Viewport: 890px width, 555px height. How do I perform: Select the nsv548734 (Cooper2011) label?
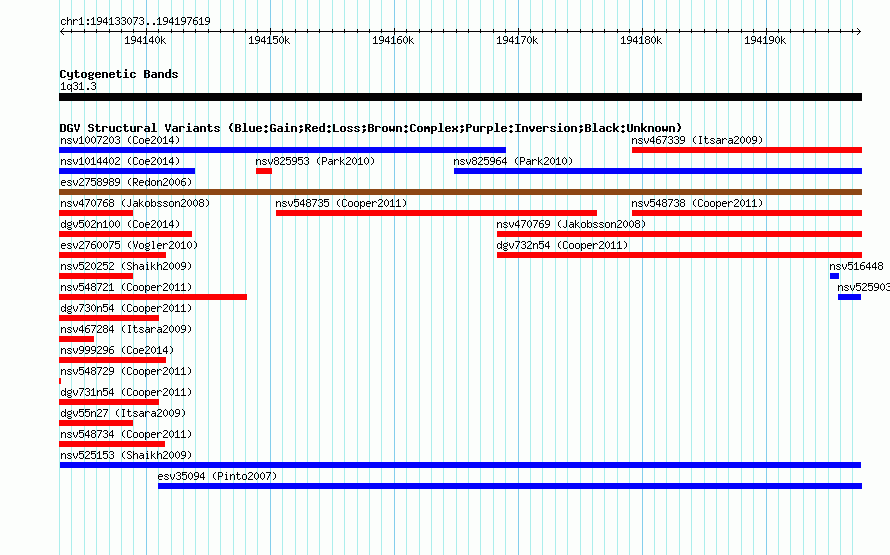pyautogui.click(x=126, y=434)
